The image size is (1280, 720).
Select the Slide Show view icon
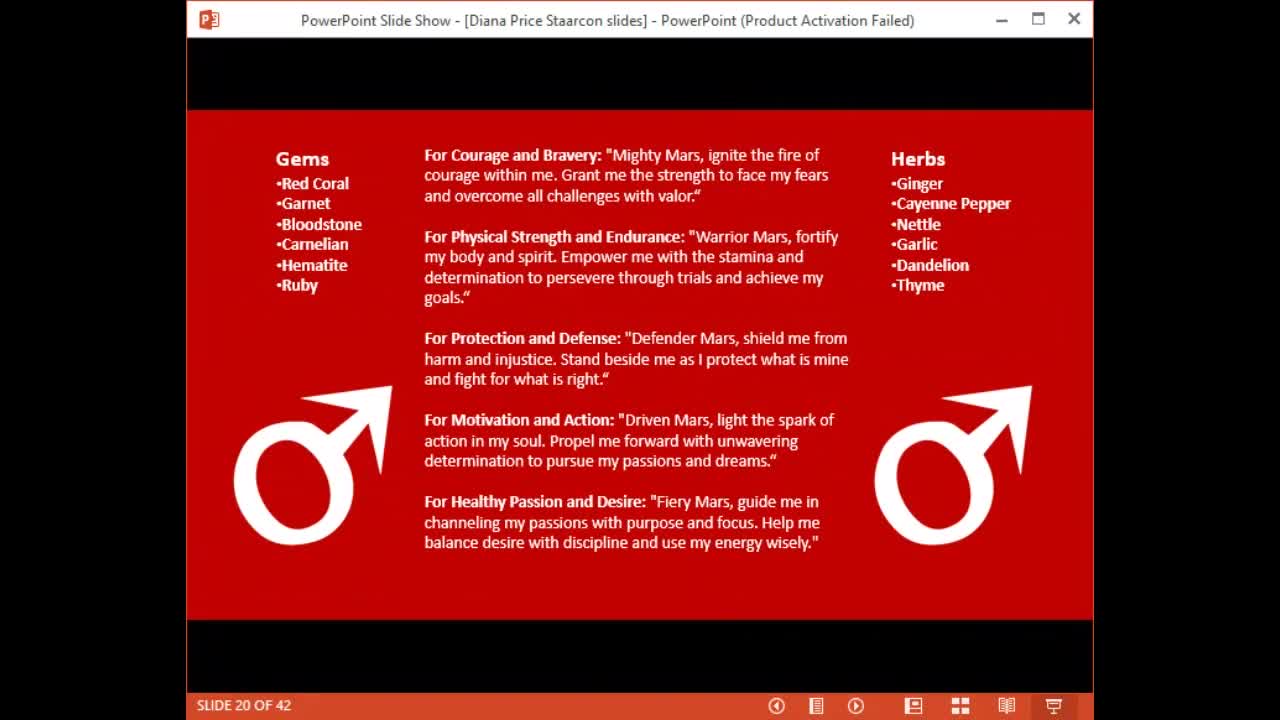1053,706
